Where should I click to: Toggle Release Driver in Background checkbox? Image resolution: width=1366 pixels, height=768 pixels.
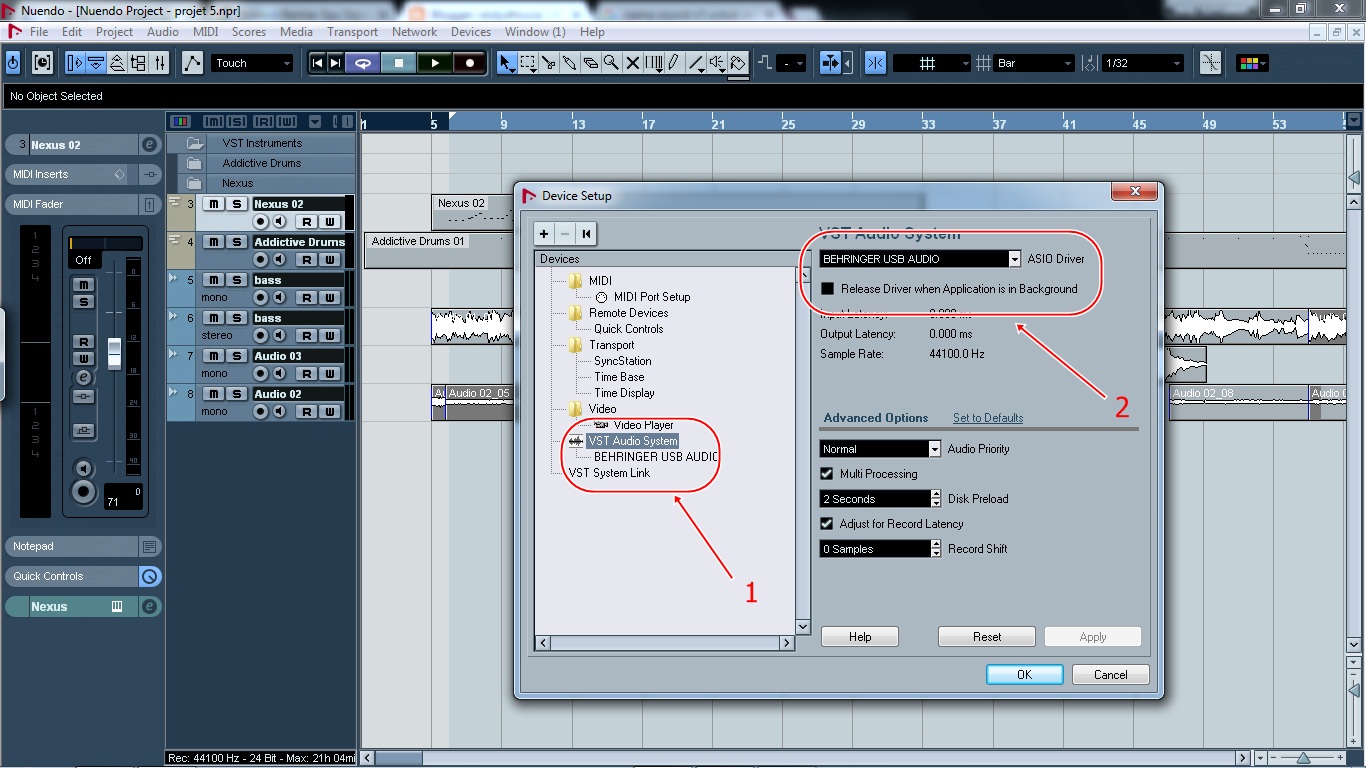pyautogui.click(x=827, y=289)
